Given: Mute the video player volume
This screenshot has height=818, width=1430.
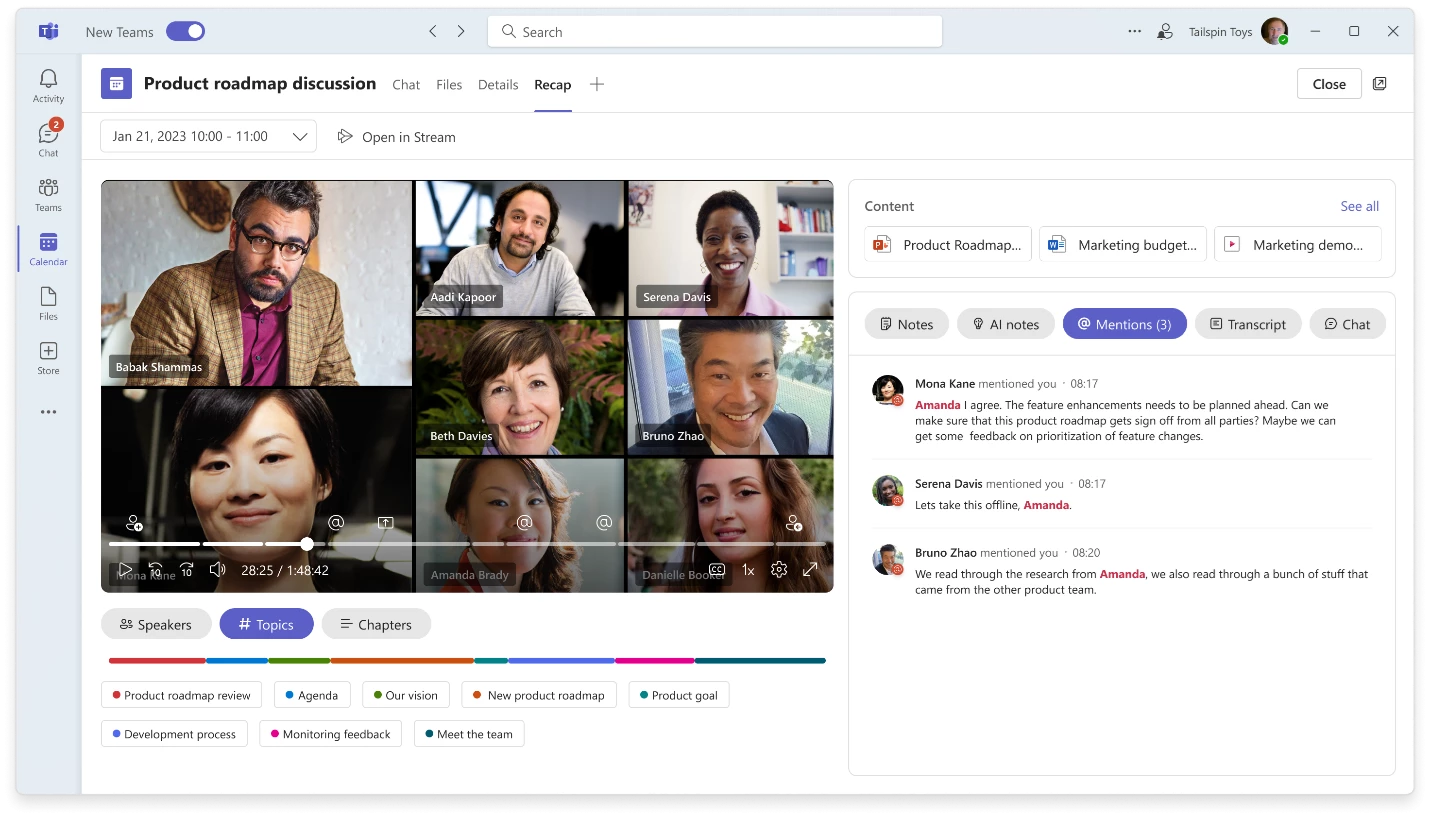Looking at the screenshot, I should [x=217, y=569].
